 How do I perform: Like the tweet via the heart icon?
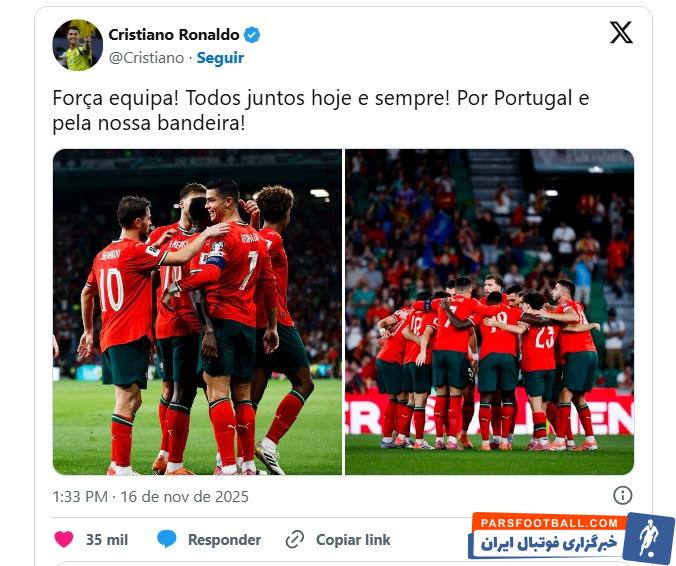click(64, 539)
